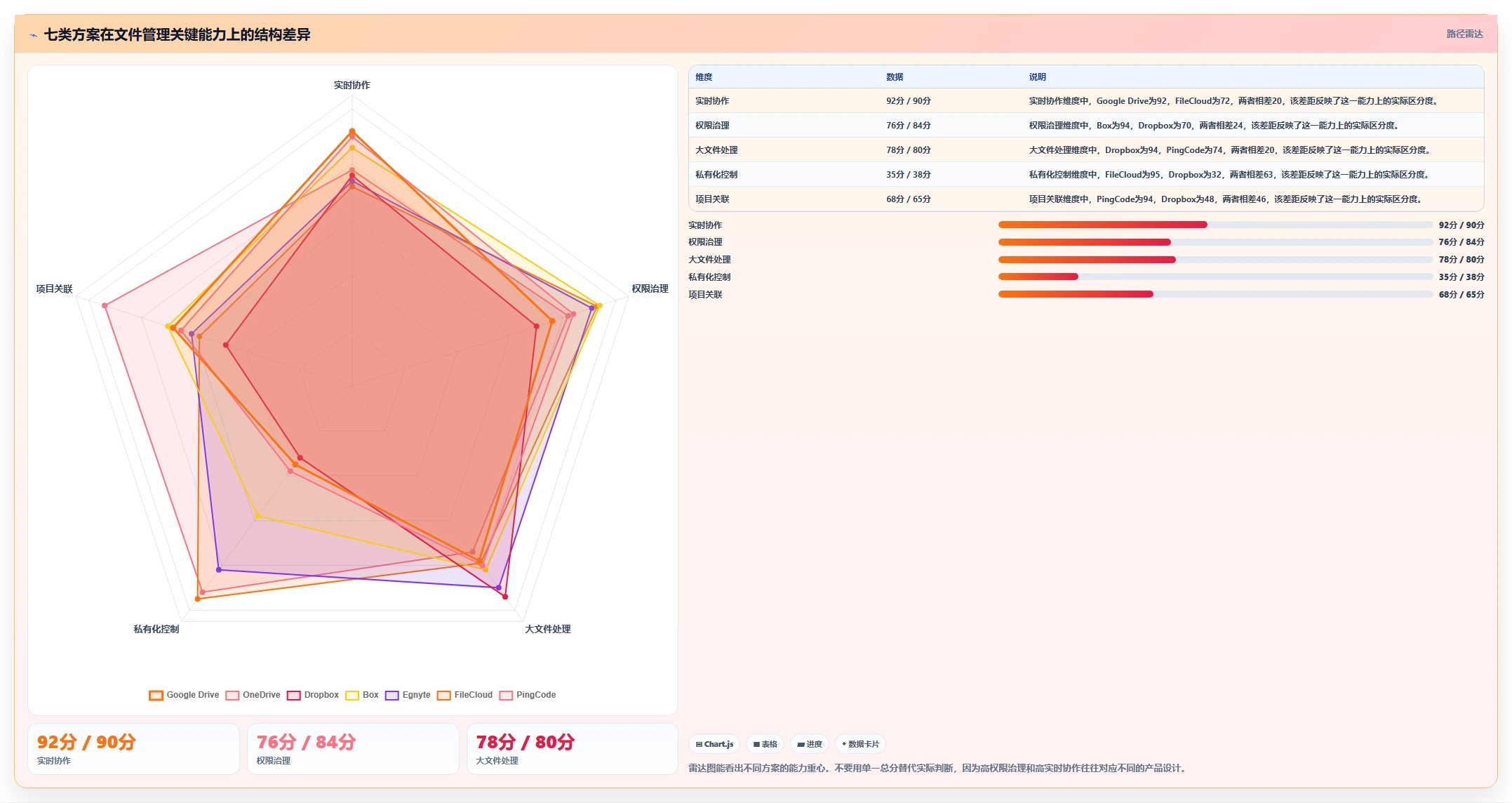
Task: Click the 进度 tag chip
Action: pyautogui.click(x=810, y=744)
